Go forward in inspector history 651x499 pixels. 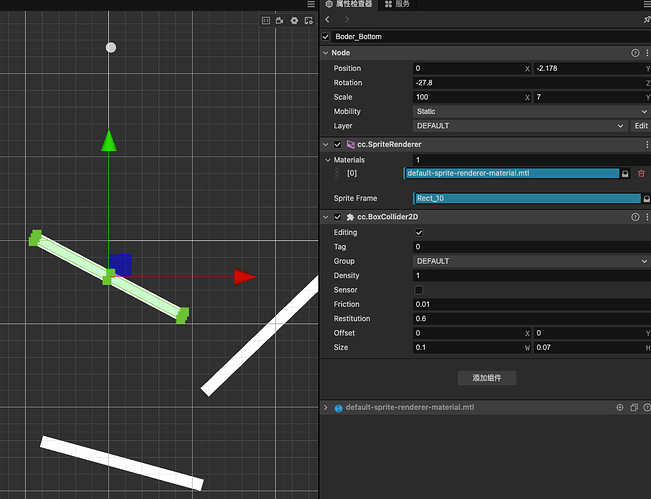coord(347,19)
